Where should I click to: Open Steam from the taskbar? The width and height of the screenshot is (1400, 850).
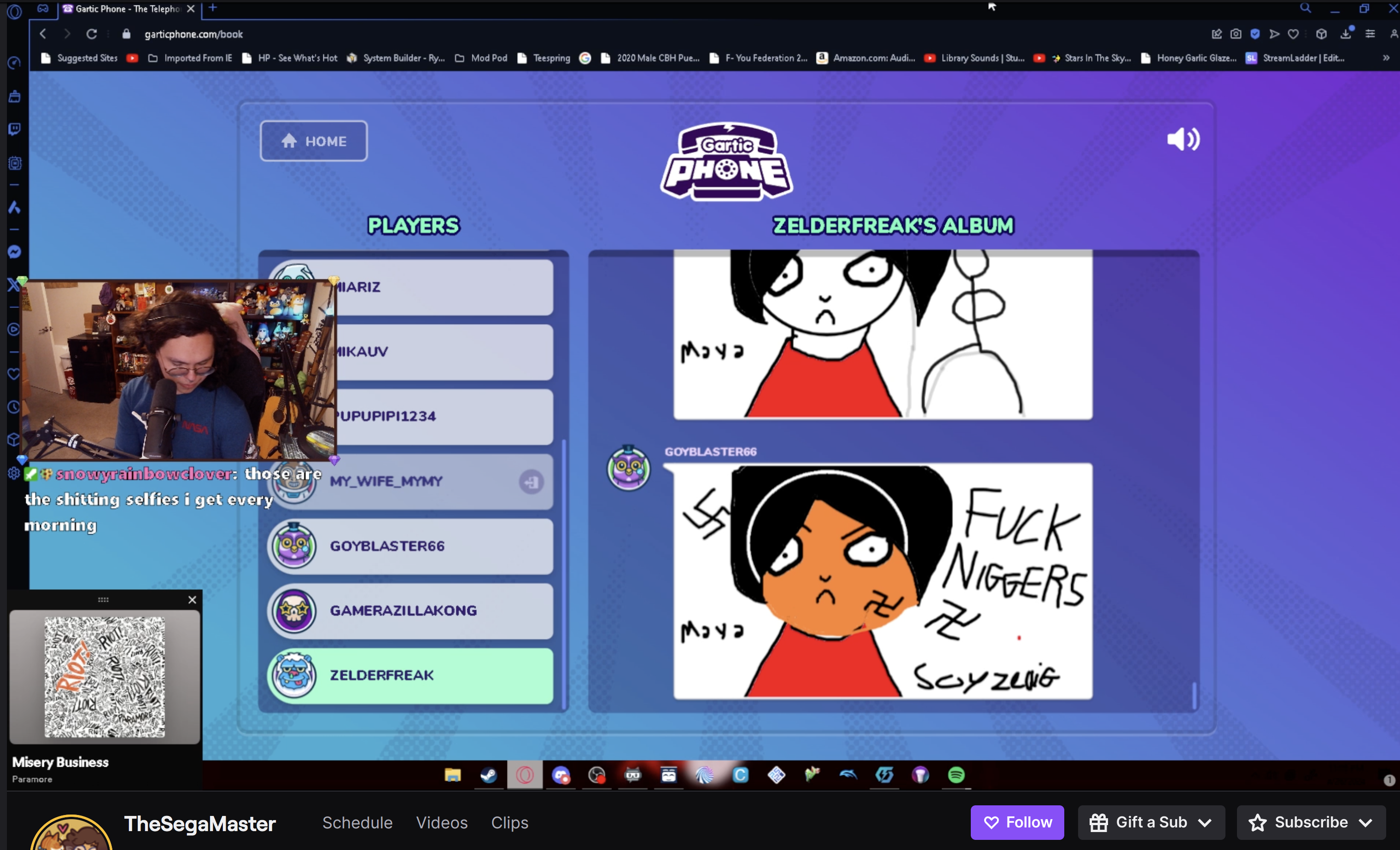click(489, 774)
